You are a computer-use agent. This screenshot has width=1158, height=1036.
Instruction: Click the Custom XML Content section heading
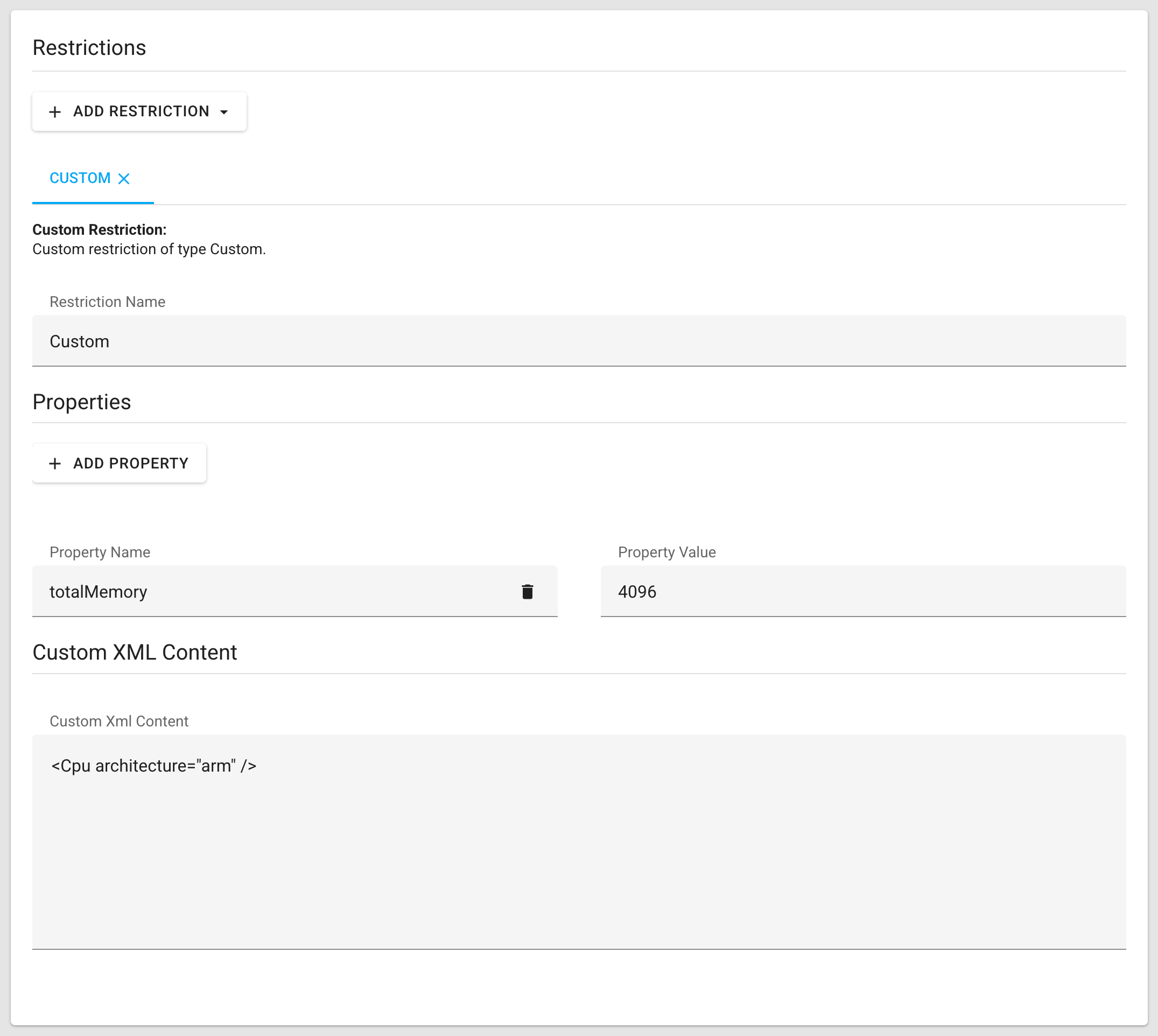click(x=134, y=652)
